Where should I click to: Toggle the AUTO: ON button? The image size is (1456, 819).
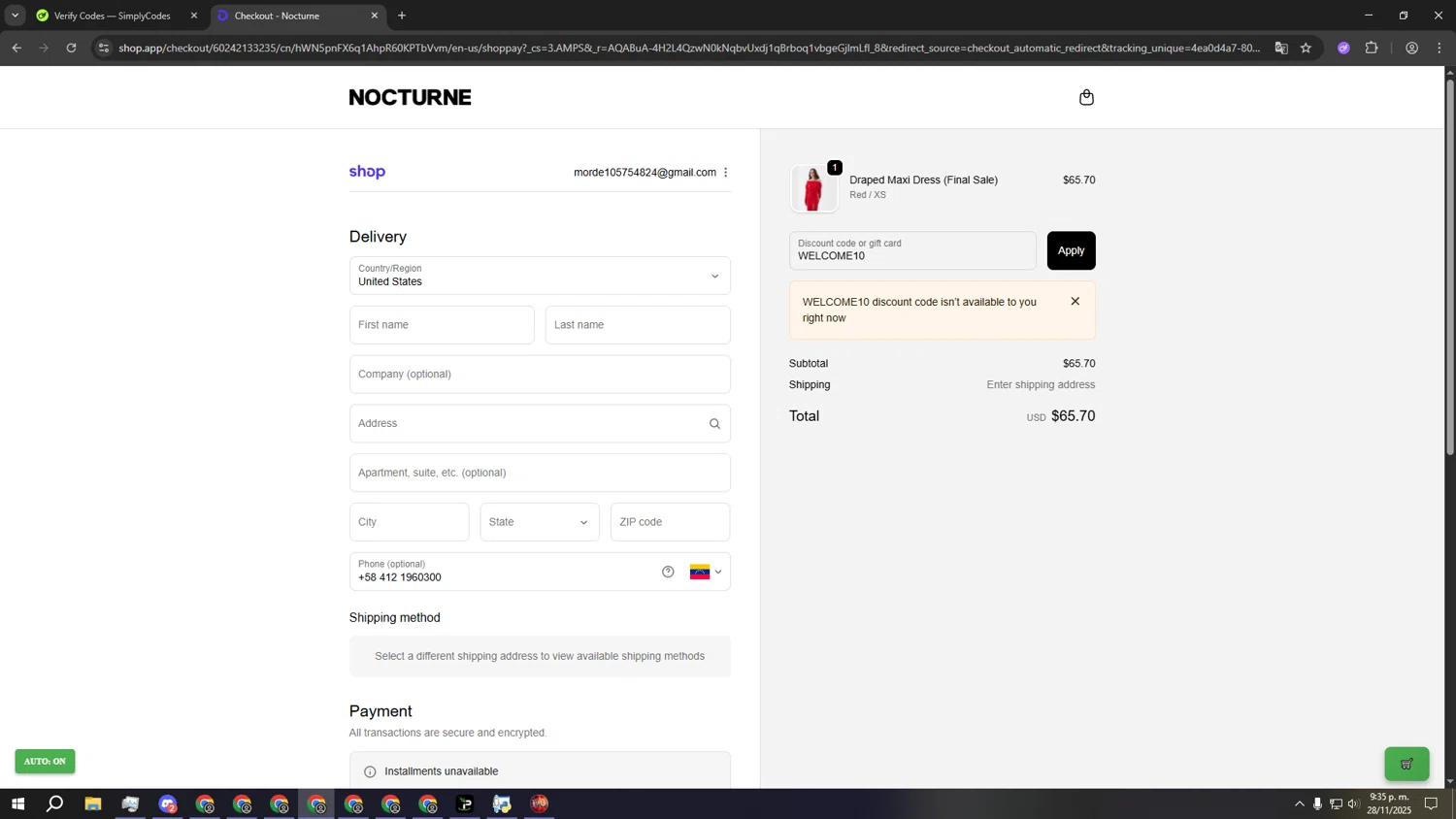tap(45, 762)
